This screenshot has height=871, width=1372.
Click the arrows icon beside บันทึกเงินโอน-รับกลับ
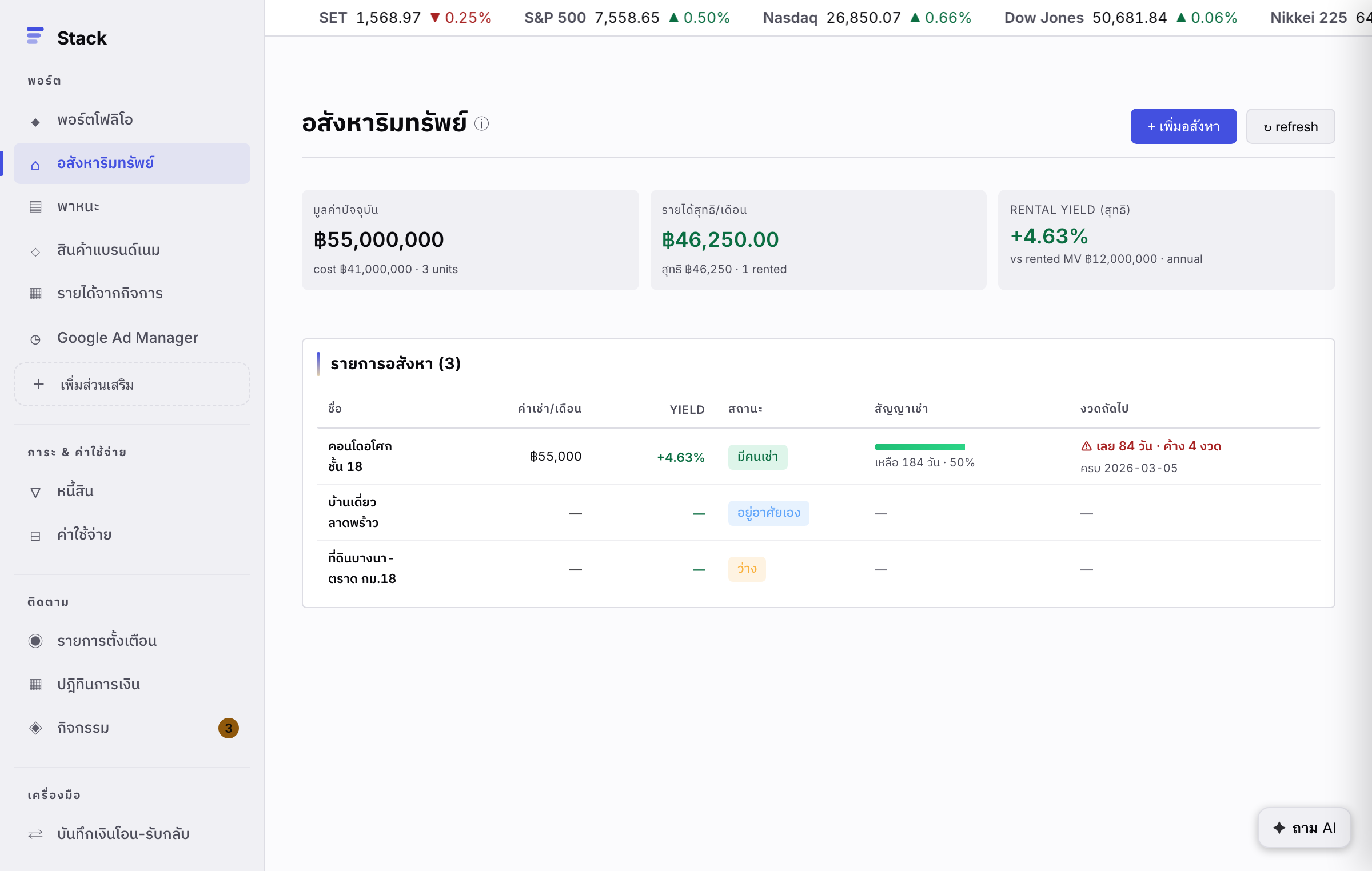click(35, 834)
